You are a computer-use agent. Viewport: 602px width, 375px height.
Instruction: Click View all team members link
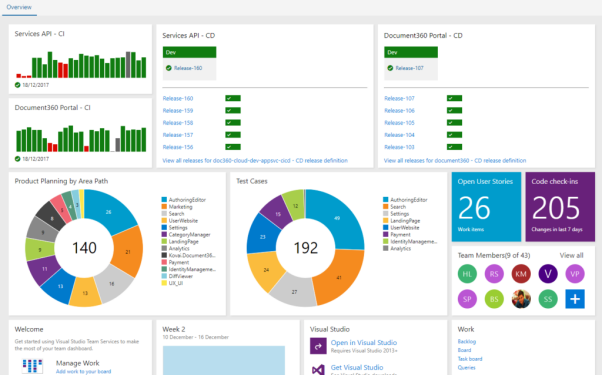click(x=571, y=255)
